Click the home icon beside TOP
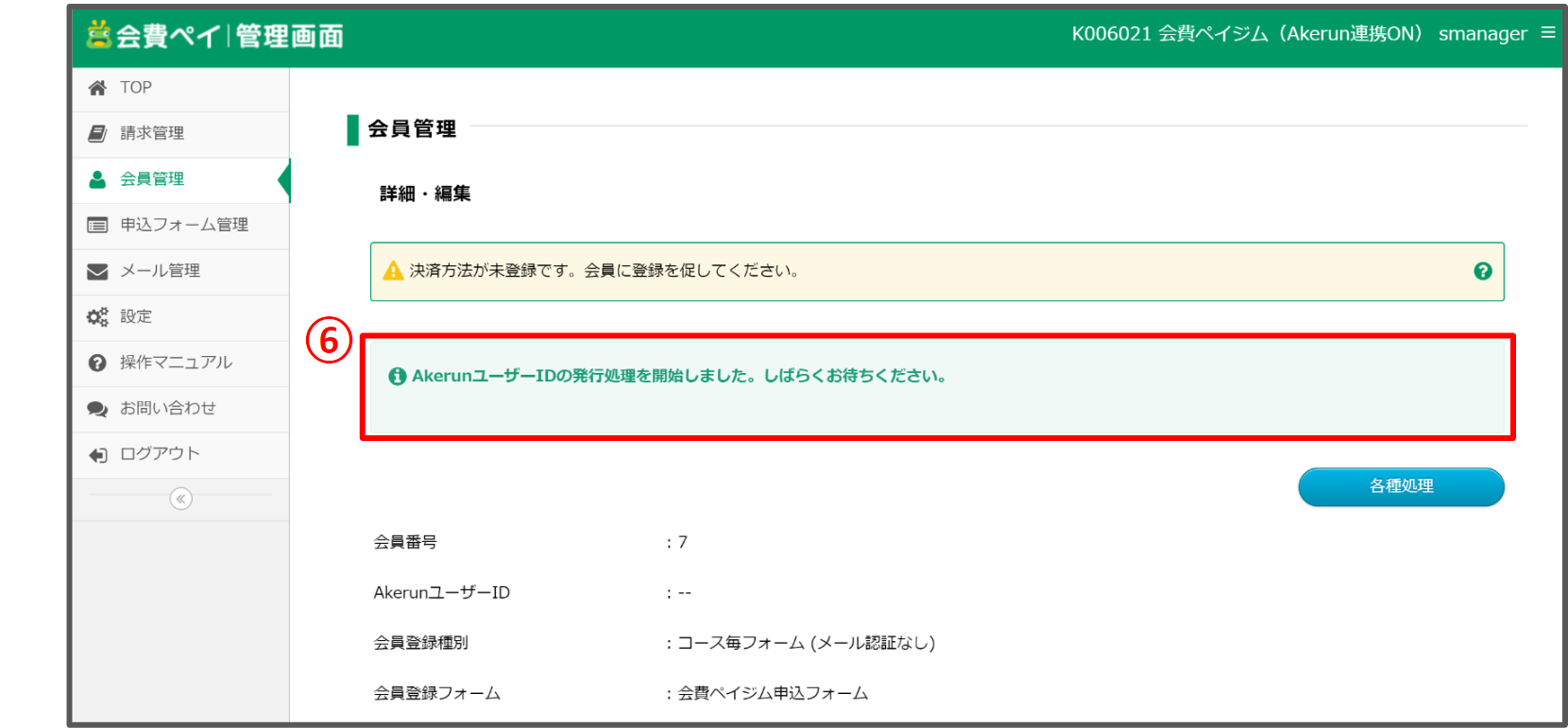Viewport: 1568px width, 728px height. (x=97, y=88)
